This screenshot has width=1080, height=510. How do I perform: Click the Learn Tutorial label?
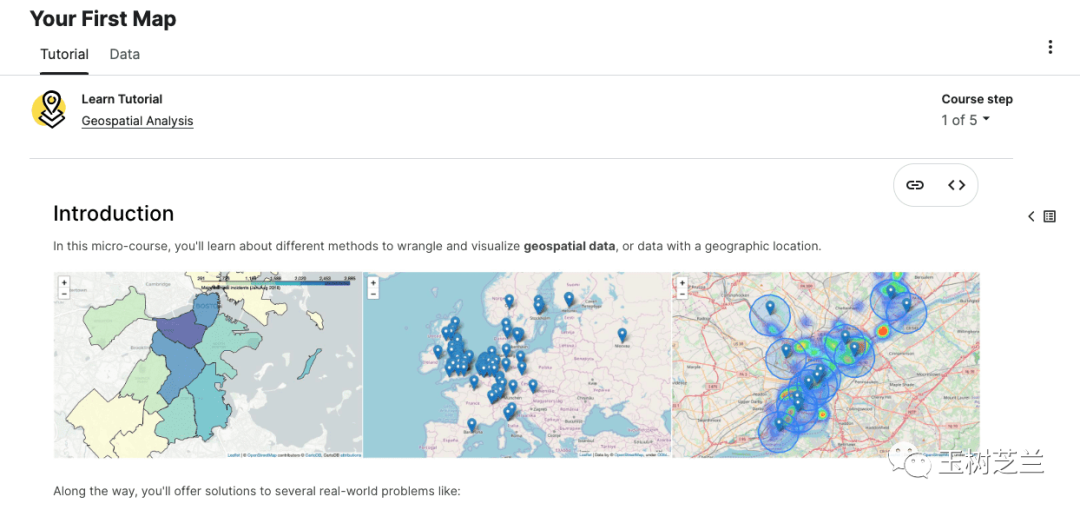point(122,99)
